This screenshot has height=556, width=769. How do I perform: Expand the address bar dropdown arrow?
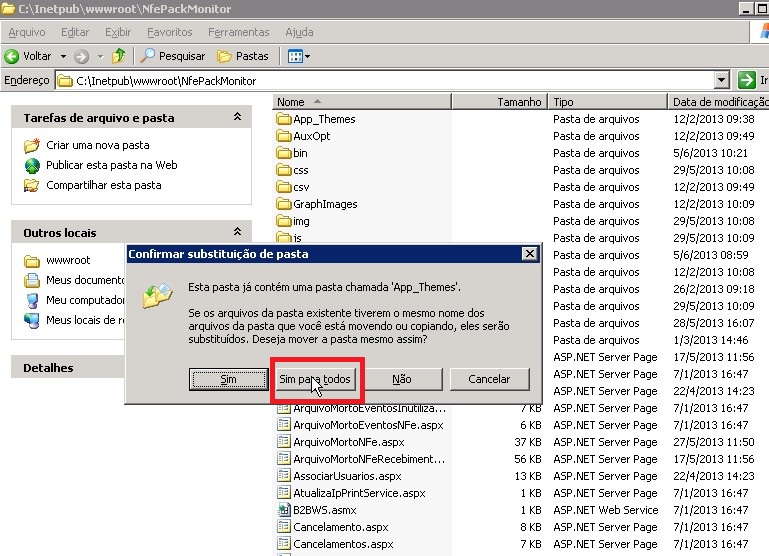tap(722, 81)
